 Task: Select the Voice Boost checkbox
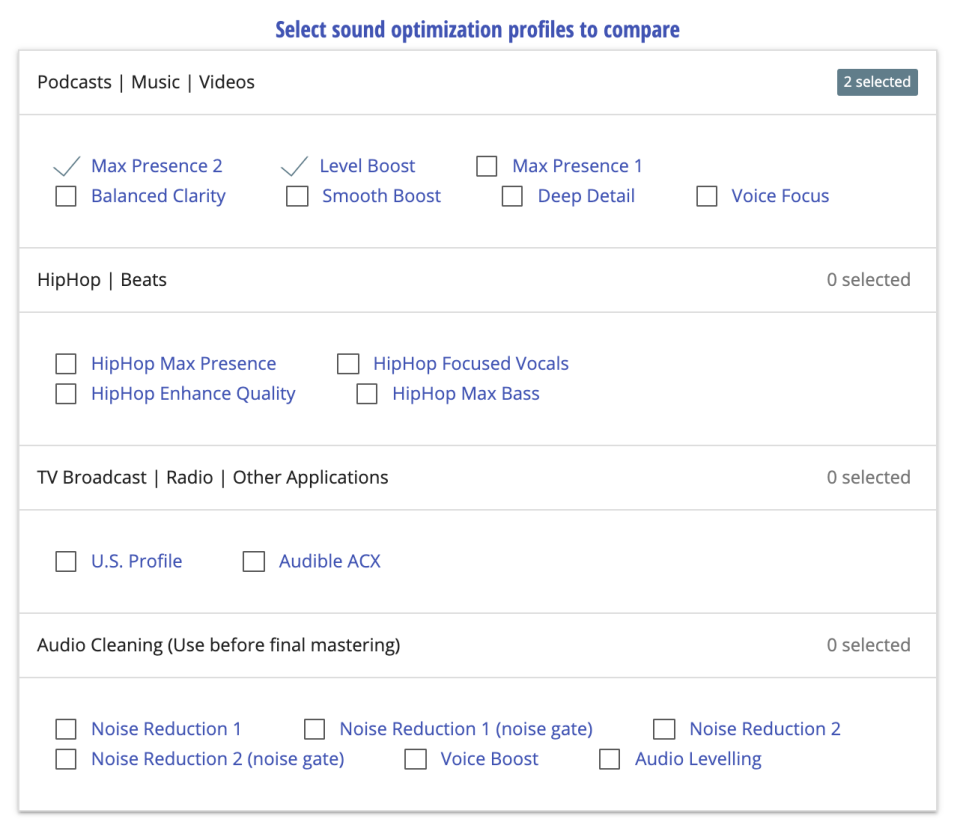[416, 759]
